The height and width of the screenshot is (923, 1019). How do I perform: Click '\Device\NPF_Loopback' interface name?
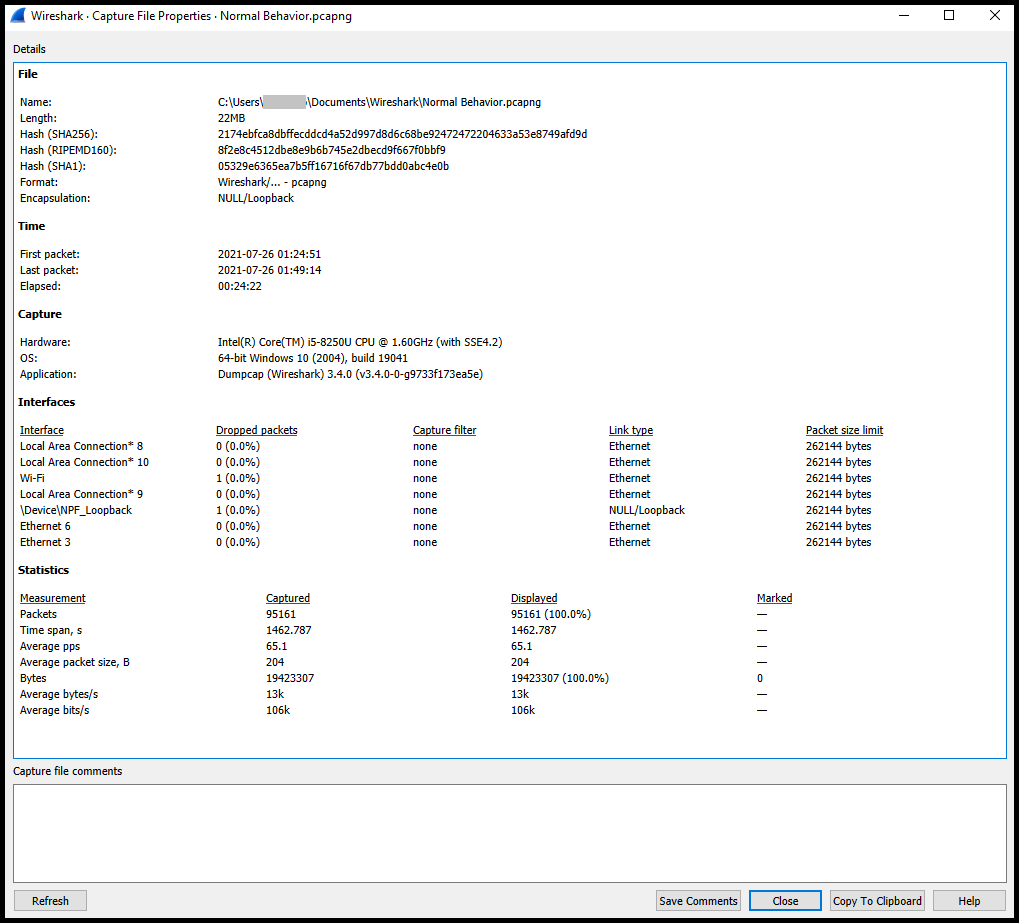click(x=75, y=510)
